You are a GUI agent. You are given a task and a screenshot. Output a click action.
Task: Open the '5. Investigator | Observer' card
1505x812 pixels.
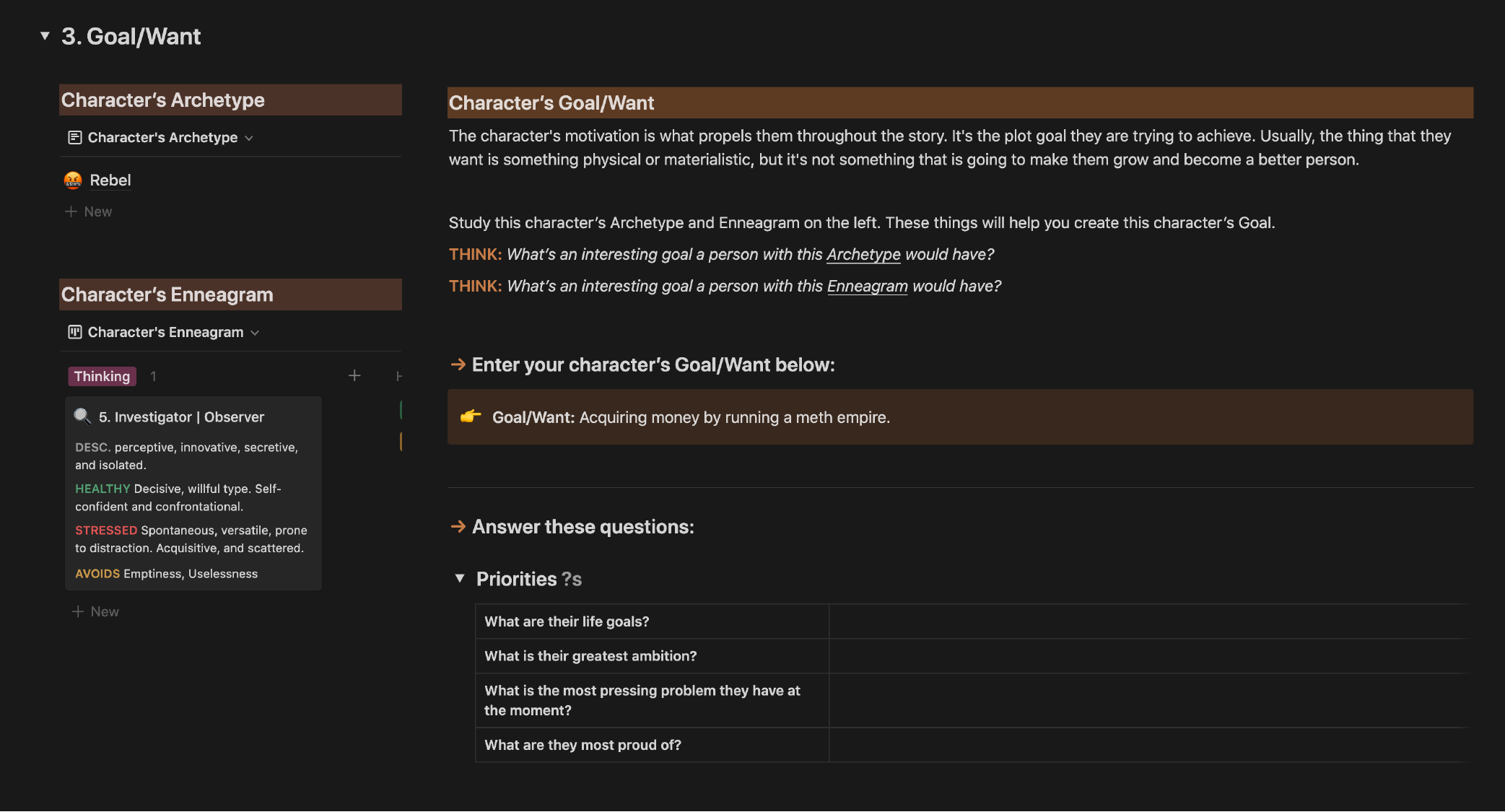(182, 416)
